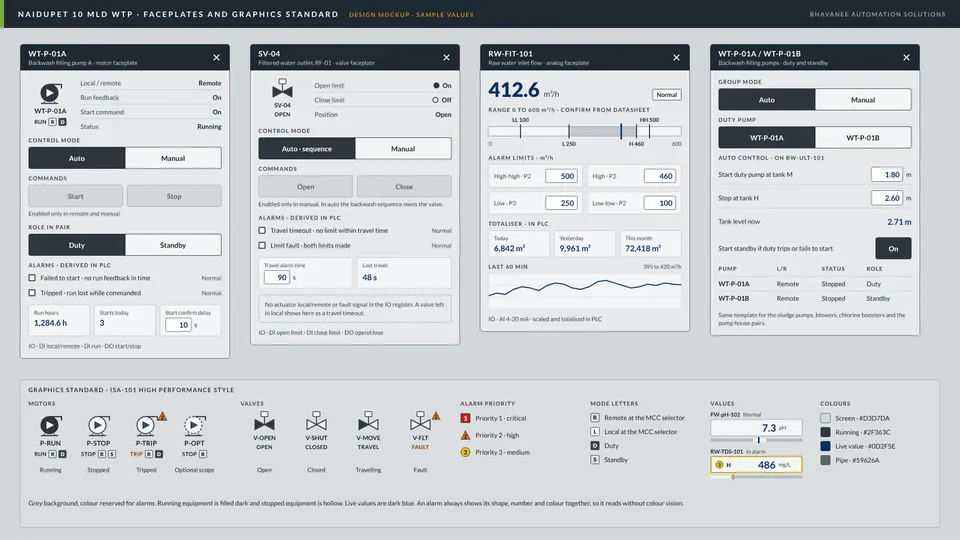This screenshot has height=540, width=960.
Task: Choose WT-P-01A as duty pump
Action: click(x=767, y=138)
